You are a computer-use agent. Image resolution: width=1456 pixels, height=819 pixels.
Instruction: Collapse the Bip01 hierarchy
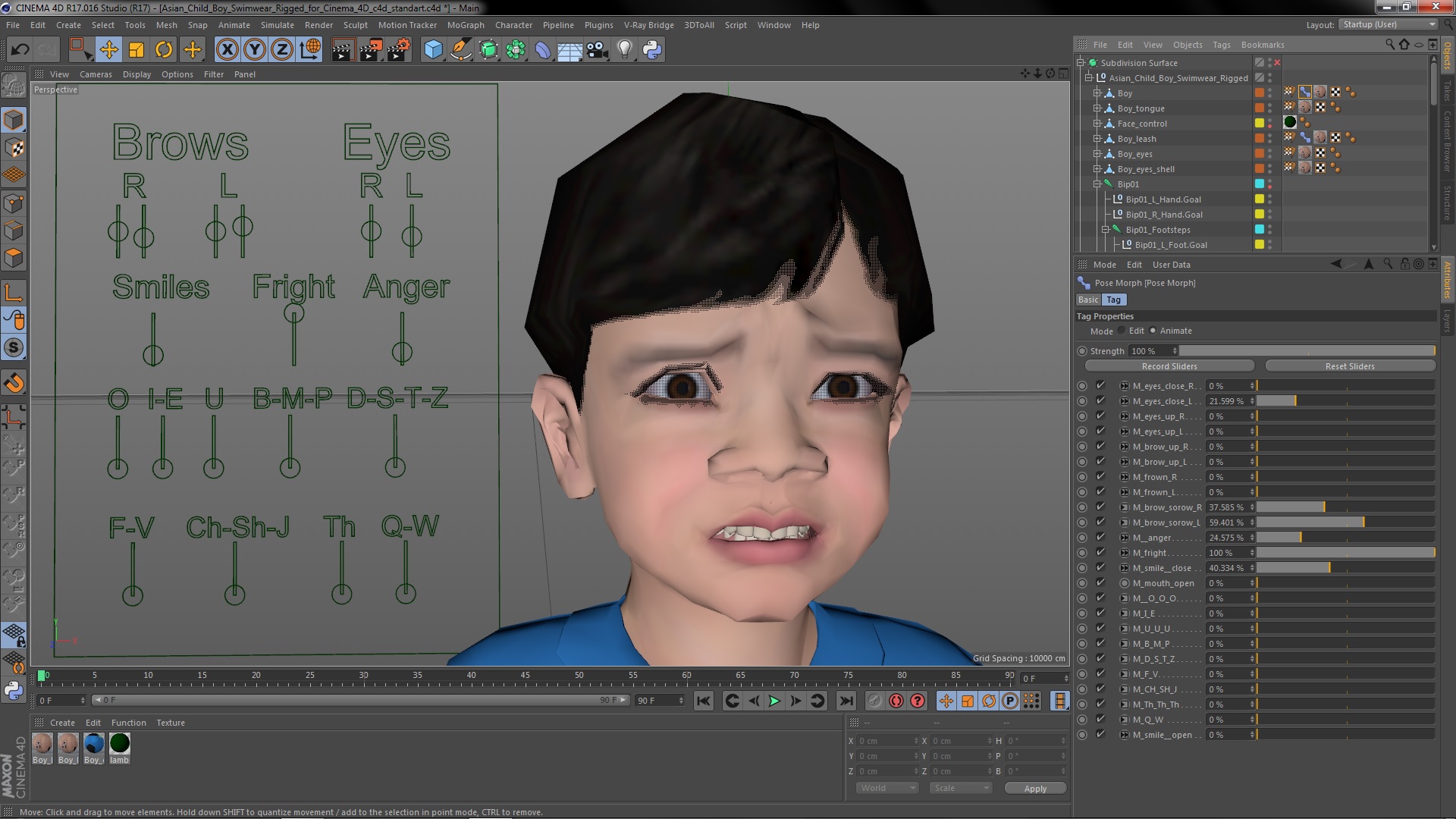[1097, 184]
